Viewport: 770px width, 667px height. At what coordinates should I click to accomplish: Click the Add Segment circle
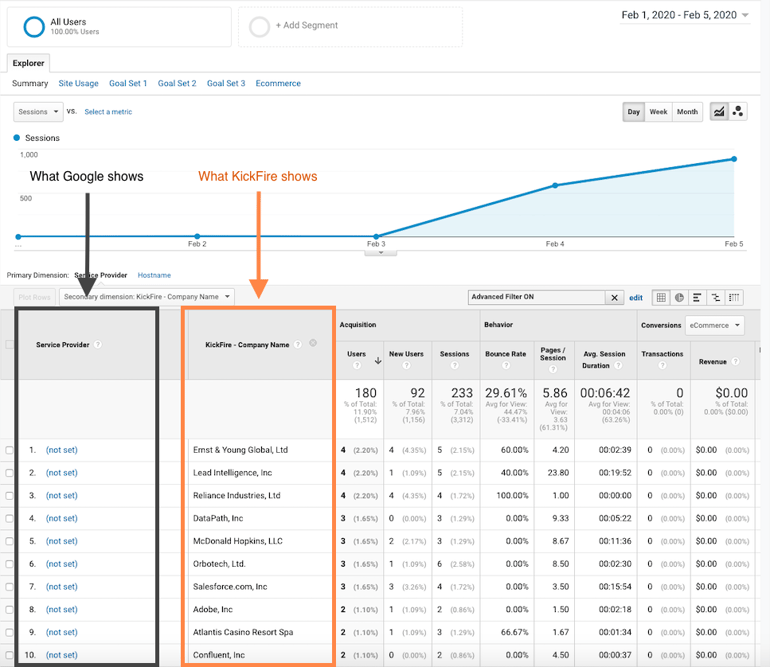[259, 27]
